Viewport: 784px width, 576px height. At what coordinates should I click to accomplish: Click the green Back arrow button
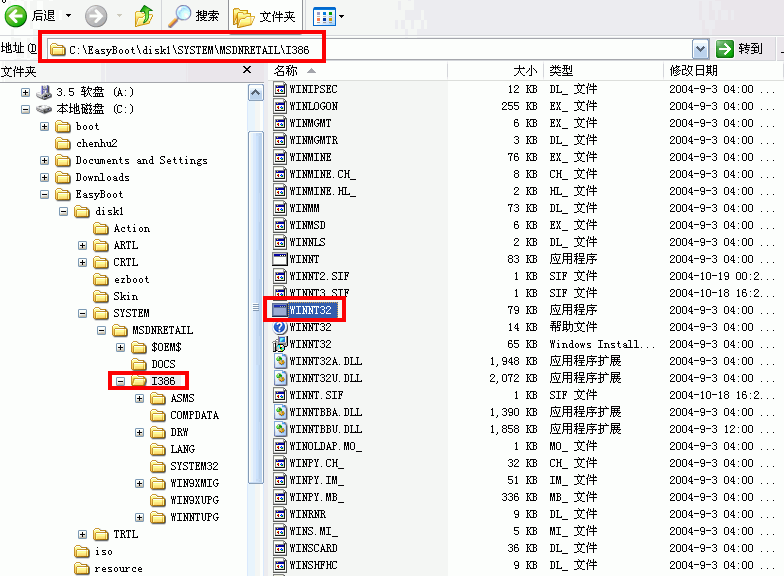pyautogui.click(x=16, y=16)
